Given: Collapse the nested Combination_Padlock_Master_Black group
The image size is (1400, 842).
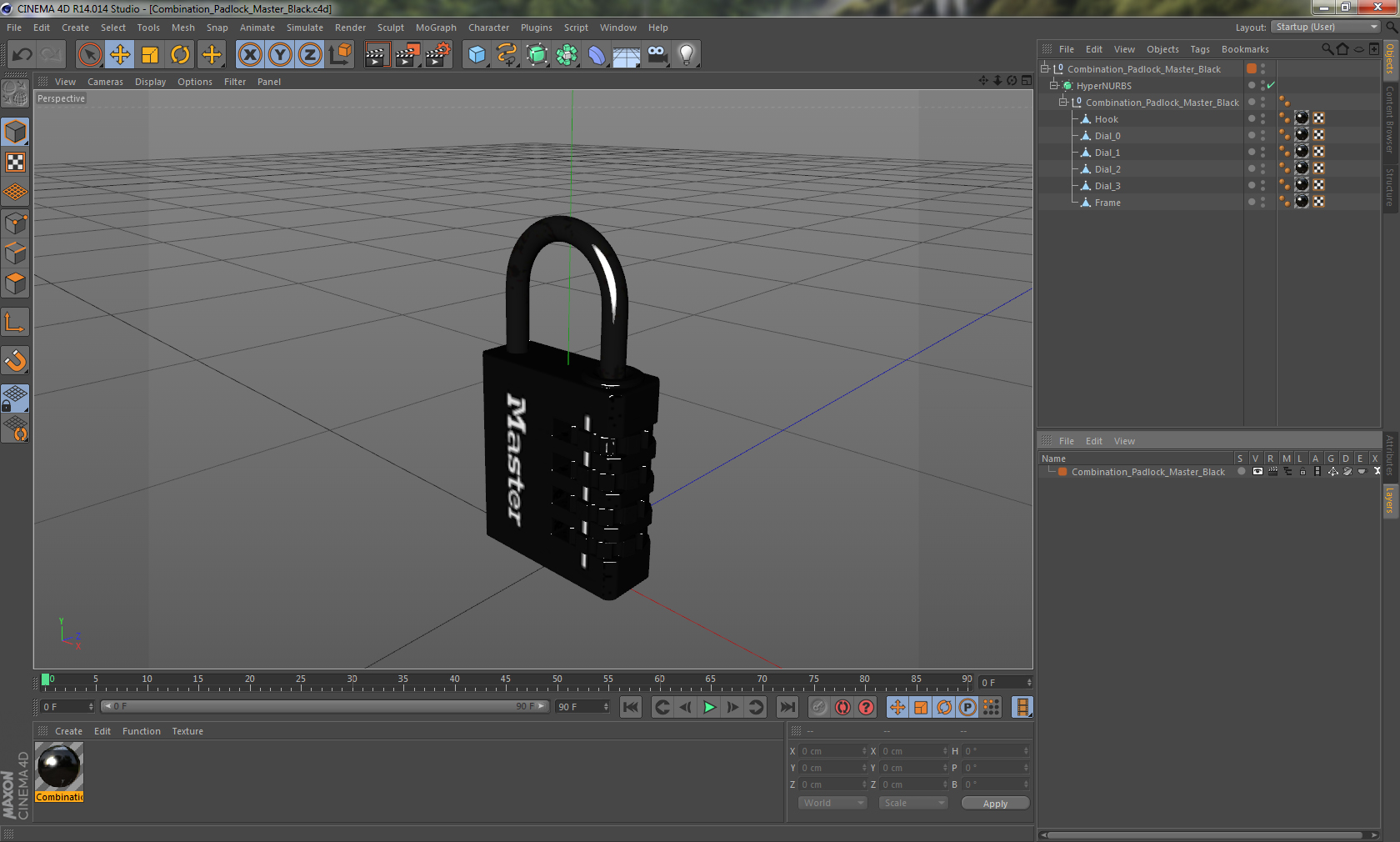Looking at the screenshot, I should pyautogui.click(x=1063, y=102).
